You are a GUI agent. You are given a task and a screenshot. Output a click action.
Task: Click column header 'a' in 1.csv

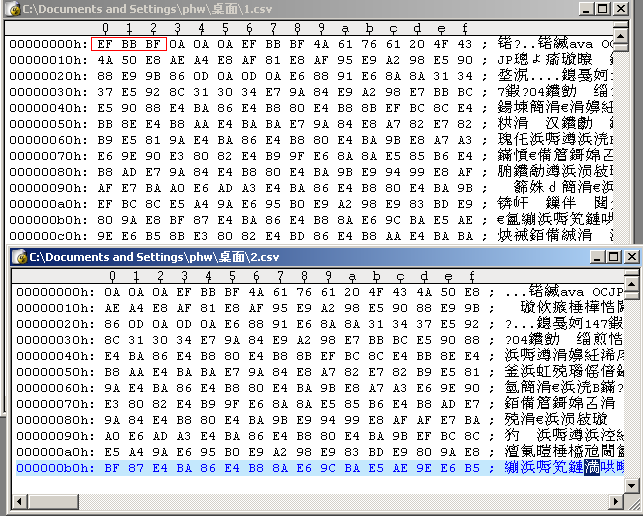pyautogui.click(x=345, y=28)
